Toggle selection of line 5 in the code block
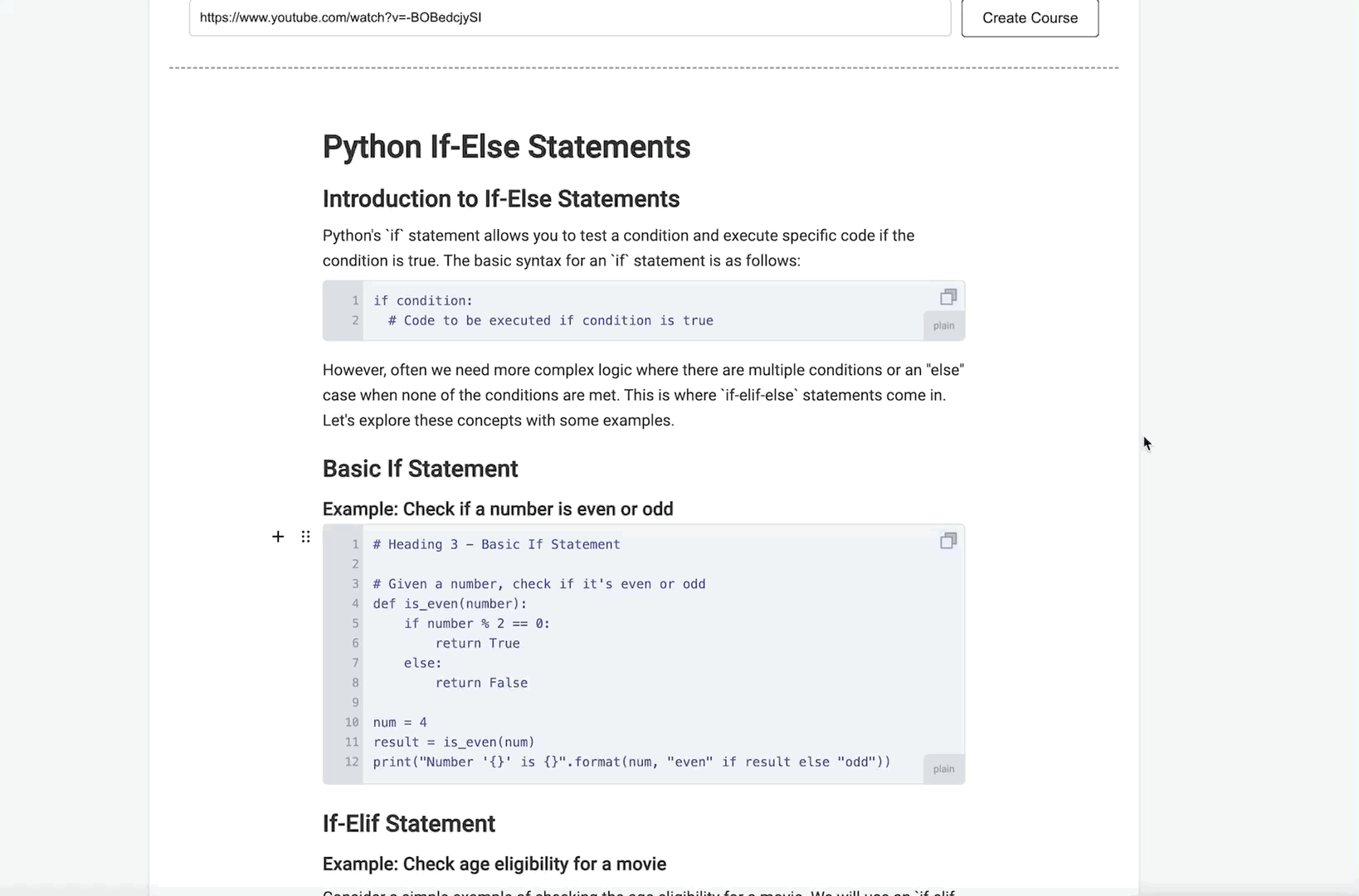This screenshot has width=1359, height=896. coord(354,623)
